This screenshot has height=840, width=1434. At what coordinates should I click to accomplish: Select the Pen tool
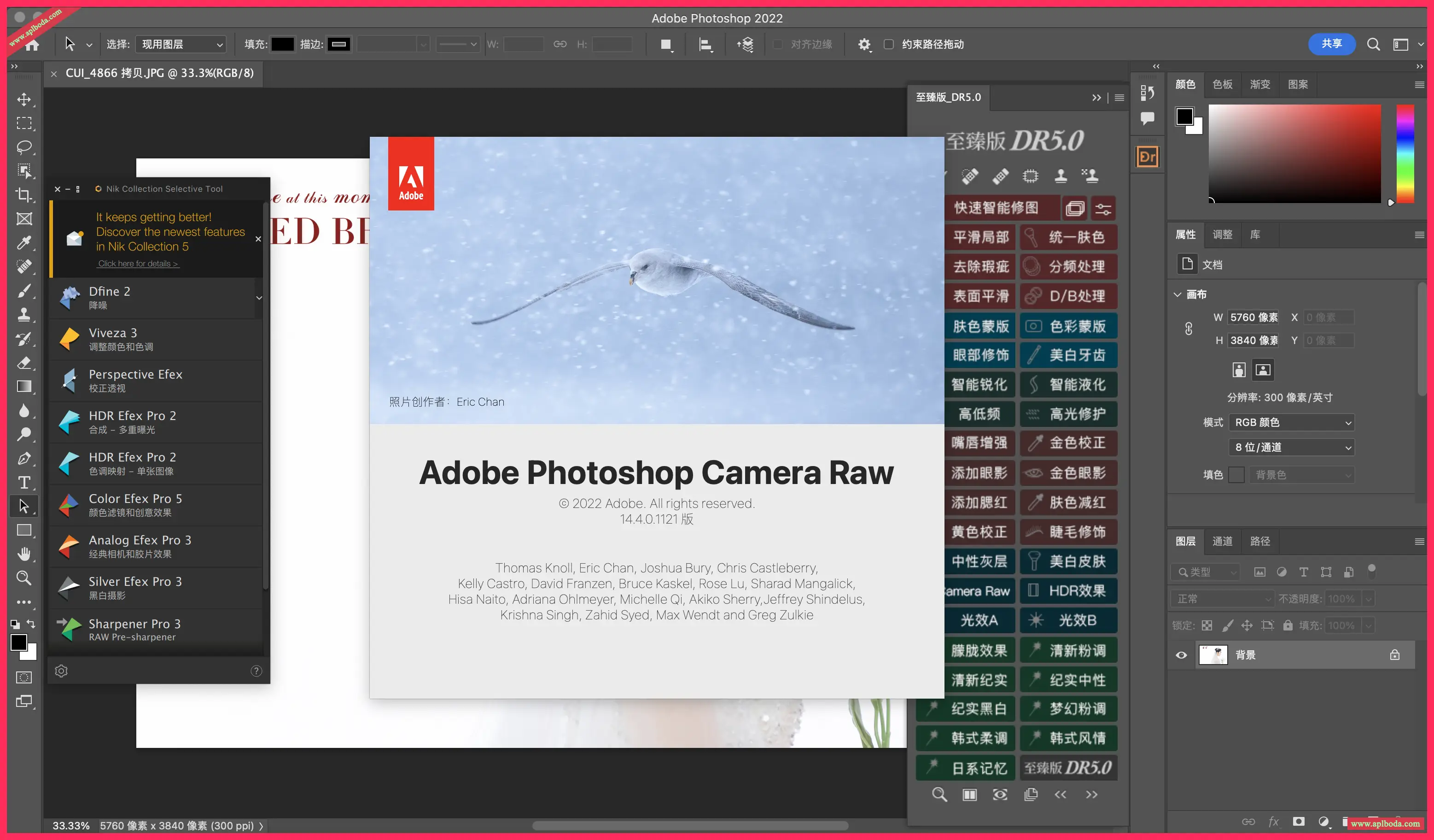(24, 458)
